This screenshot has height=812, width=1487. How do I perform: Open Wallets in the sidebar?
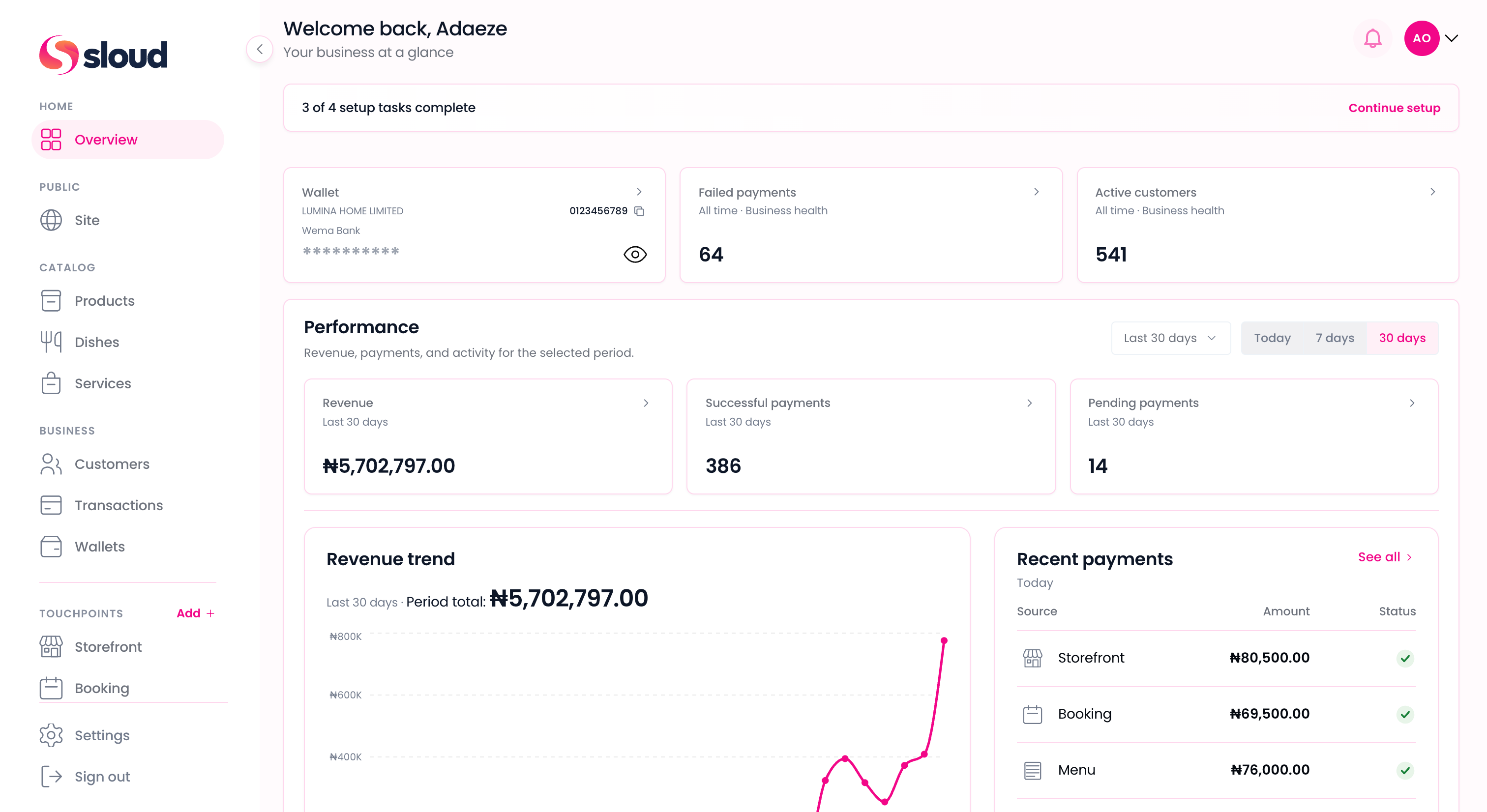(x=99, y=547)
